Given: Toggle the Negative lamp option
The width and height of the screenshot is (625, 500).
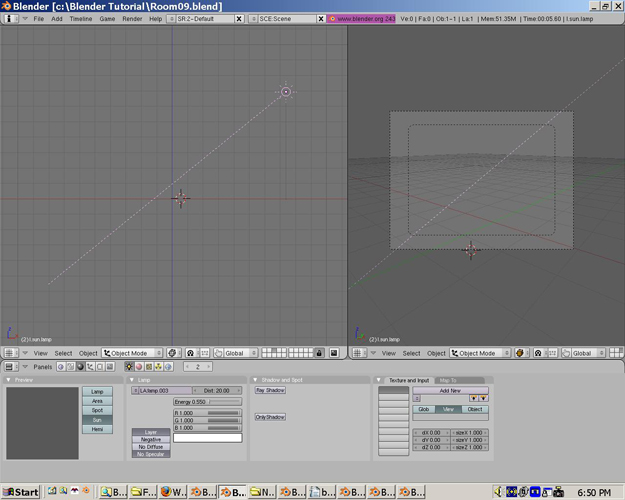Looking at the screenshot, I should click(x=151, y=439).
